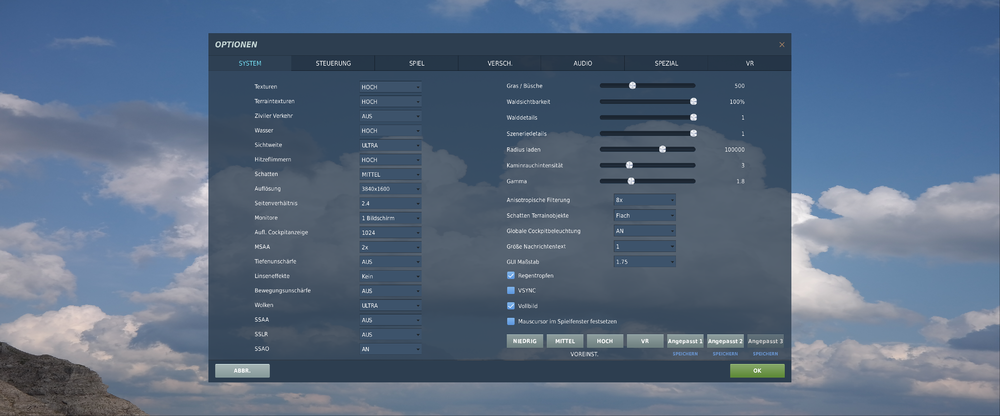Image resolution: width=1000 pixels, height=416 pixels.
Task: Open the SPEZIAL tab
Action: point(666,63)
